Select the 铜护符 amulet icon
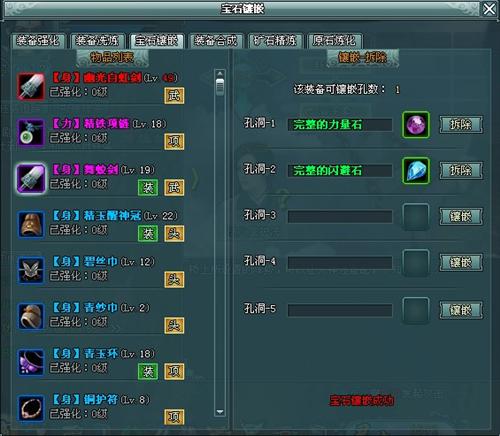The height and width of the screenshot is (436, 500). (31, 408)
